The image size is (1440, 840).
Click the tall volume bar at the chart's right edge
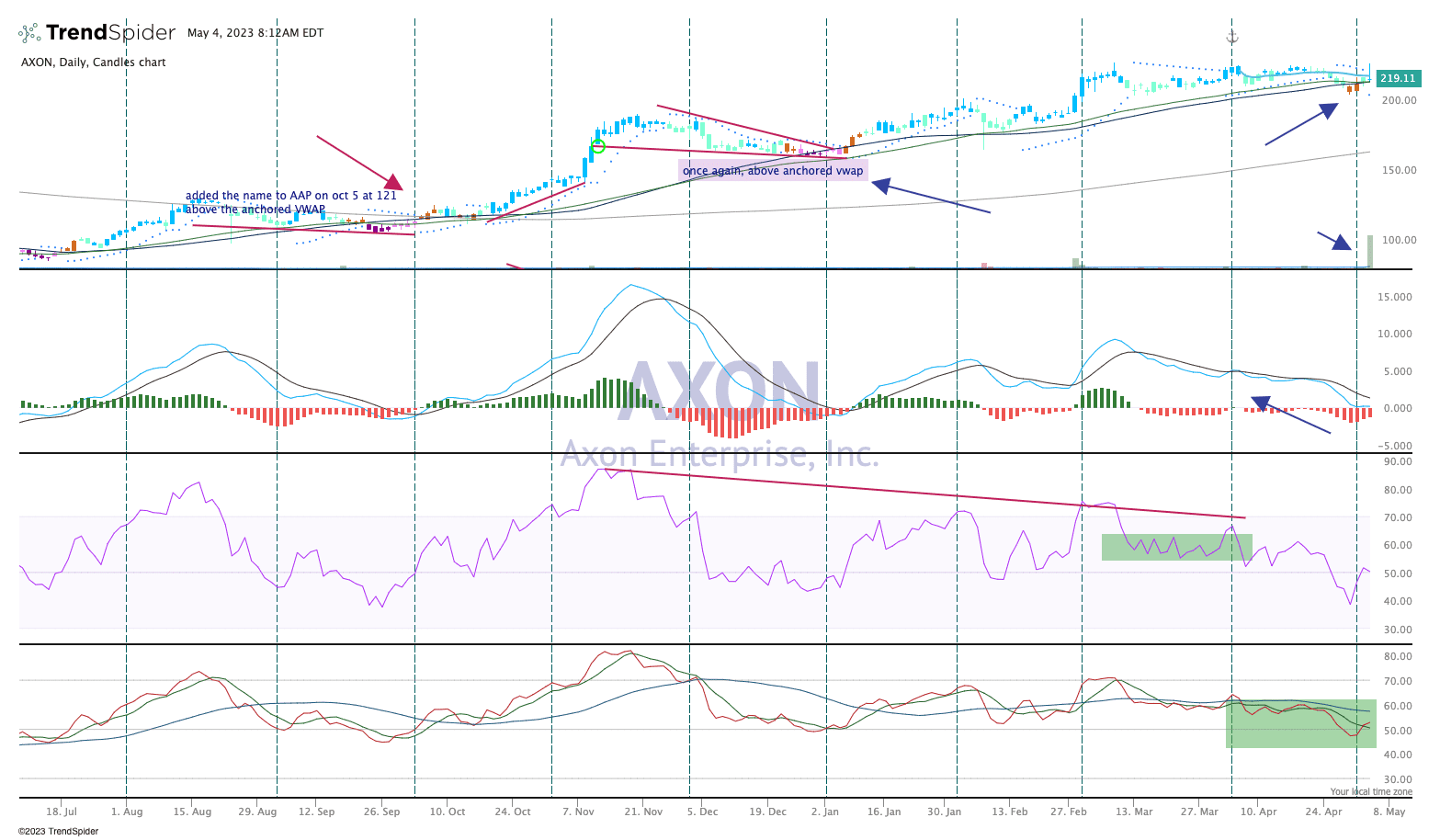coord(1369,252)
